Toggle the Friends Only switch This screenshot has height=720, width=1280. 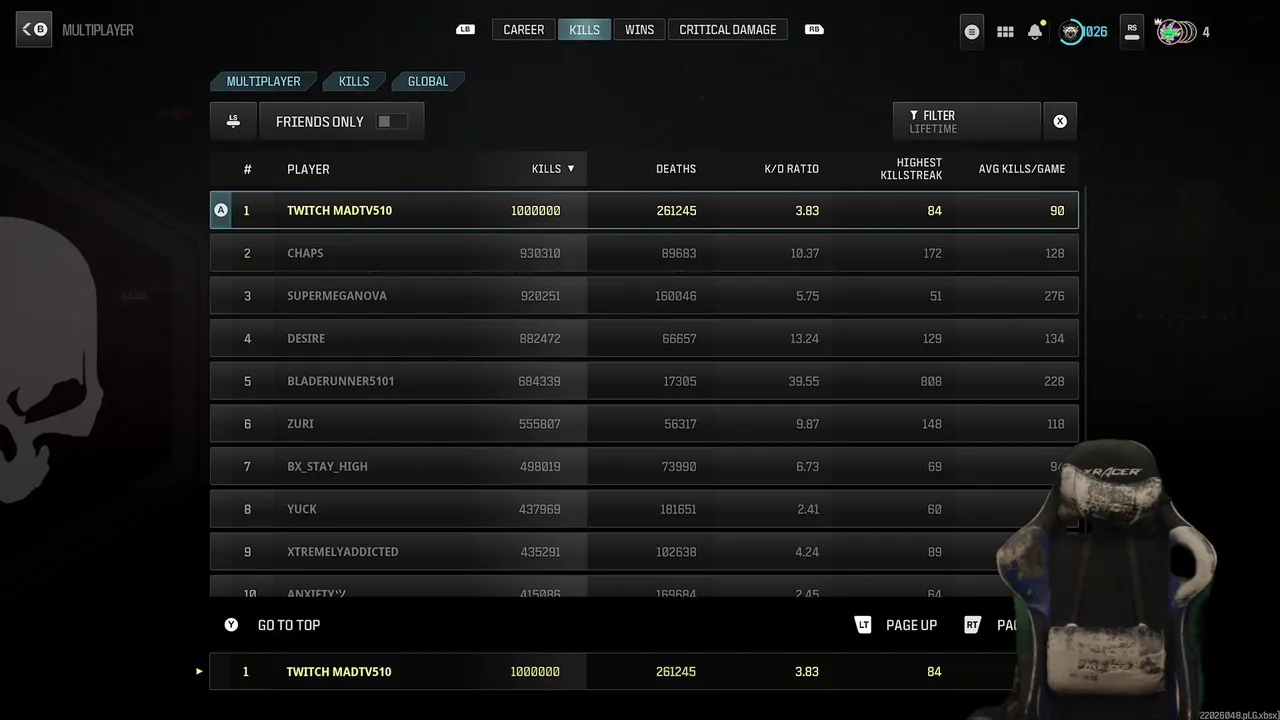coord(391,121)
